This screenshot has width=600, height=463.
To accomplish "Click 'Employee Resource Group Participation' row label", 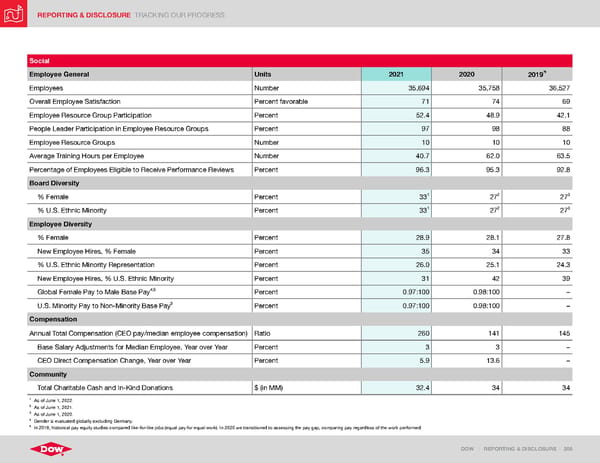I will [90, 115].
